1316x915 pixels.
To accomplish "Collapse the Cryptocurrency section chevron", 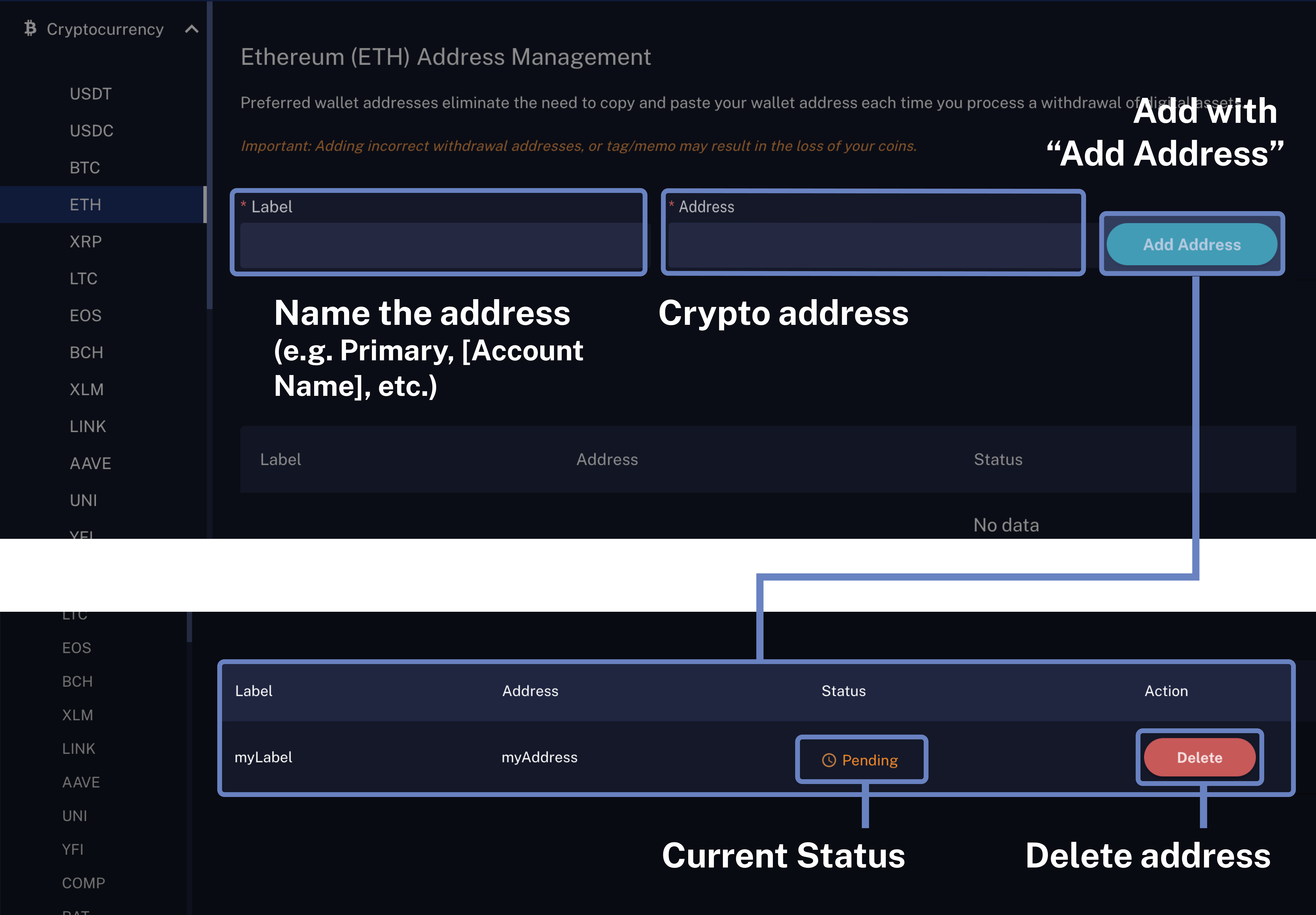I will tap(192, 29).
